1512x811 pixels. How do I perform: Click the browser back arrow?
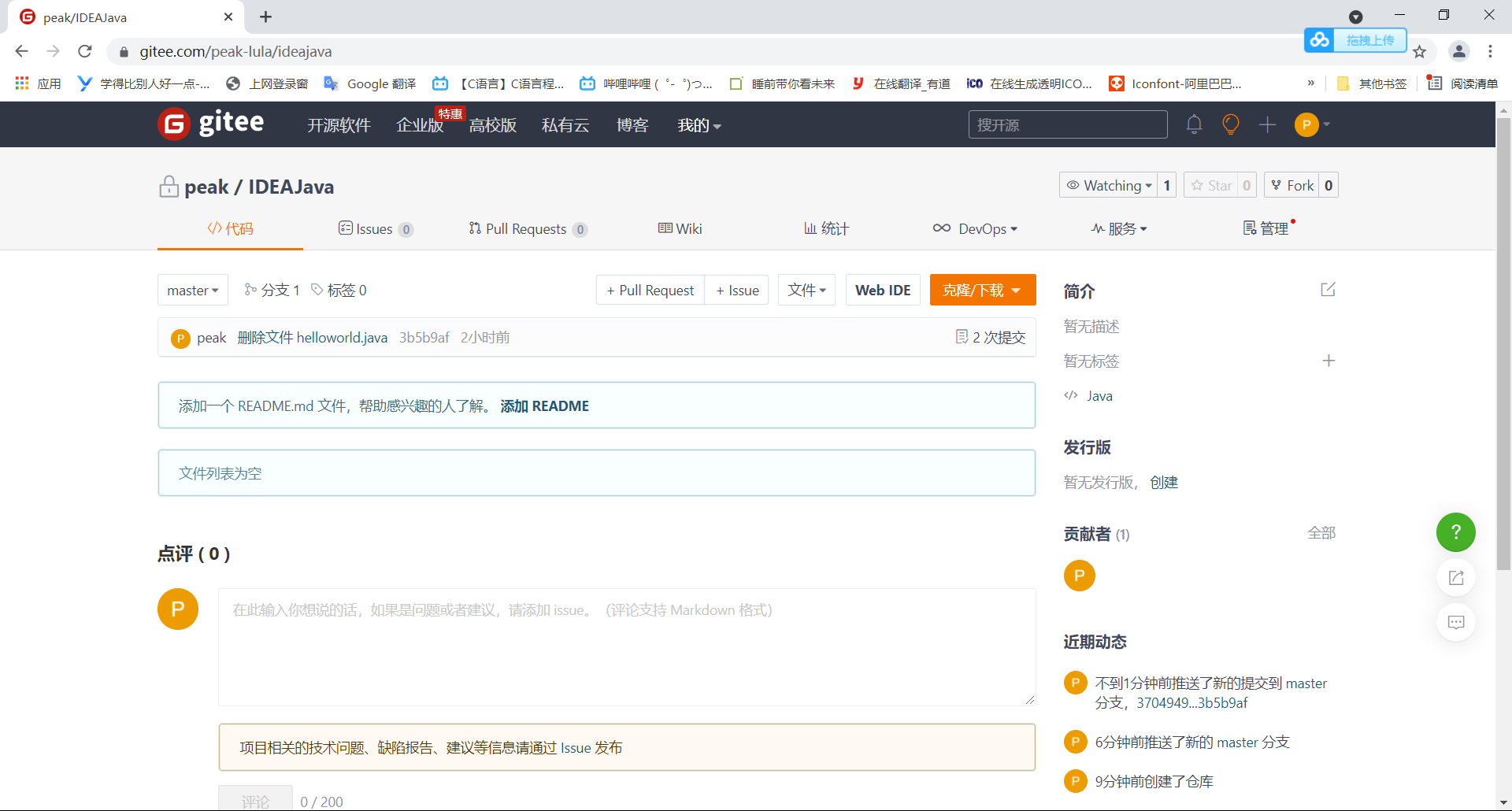(x=22, y=51)
